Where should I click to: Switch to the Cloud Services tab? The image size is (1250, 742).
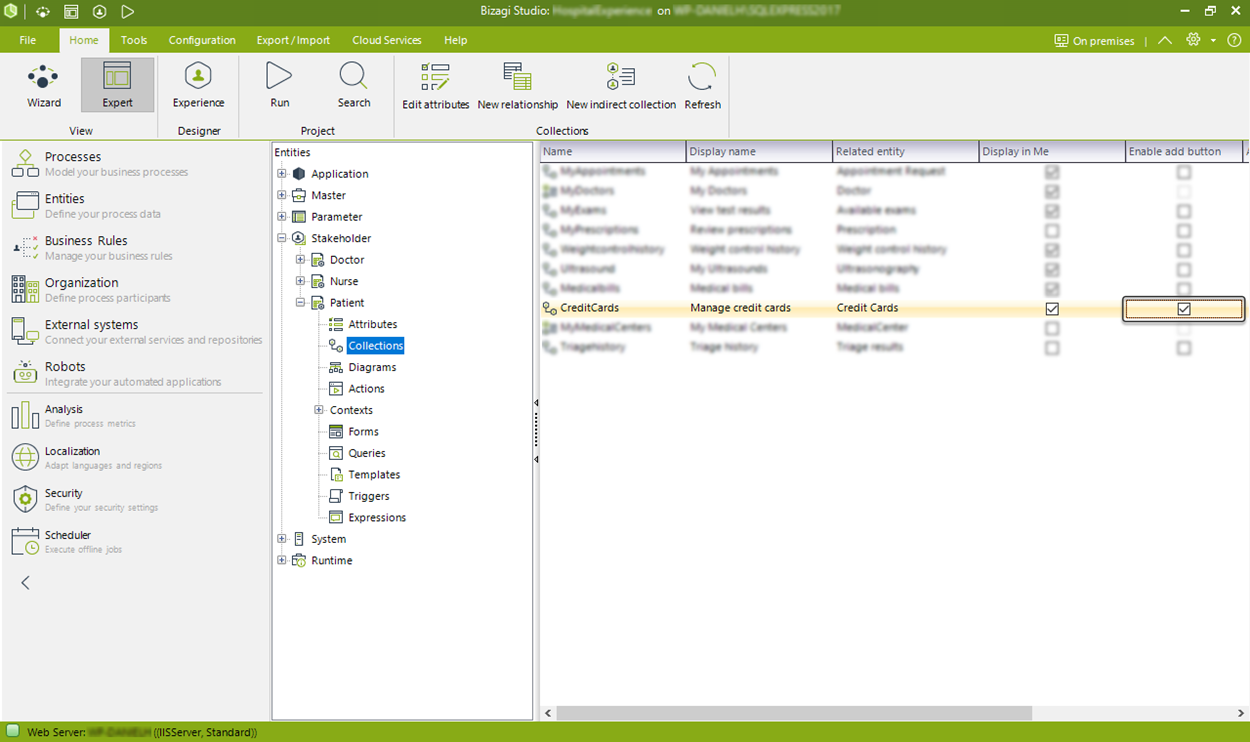click(x=387, y=40)
